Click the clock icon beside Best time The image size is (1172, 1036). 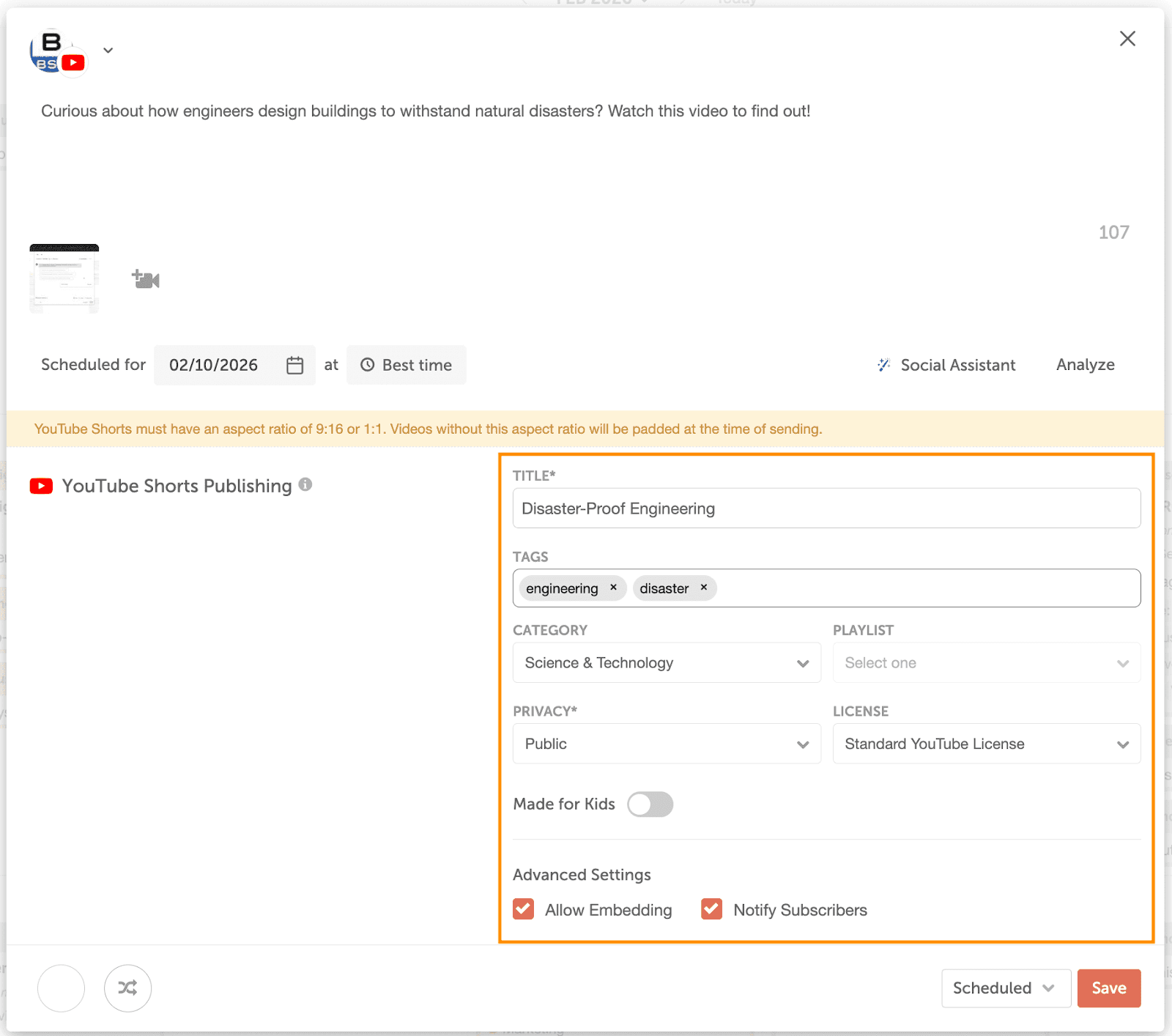pos(368,364)
